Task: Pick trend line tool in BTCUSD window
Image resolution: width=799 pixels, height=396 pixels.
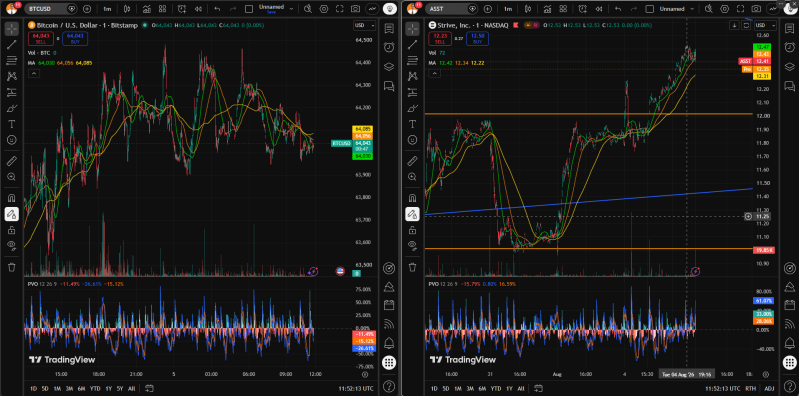Action: [12, 44]
